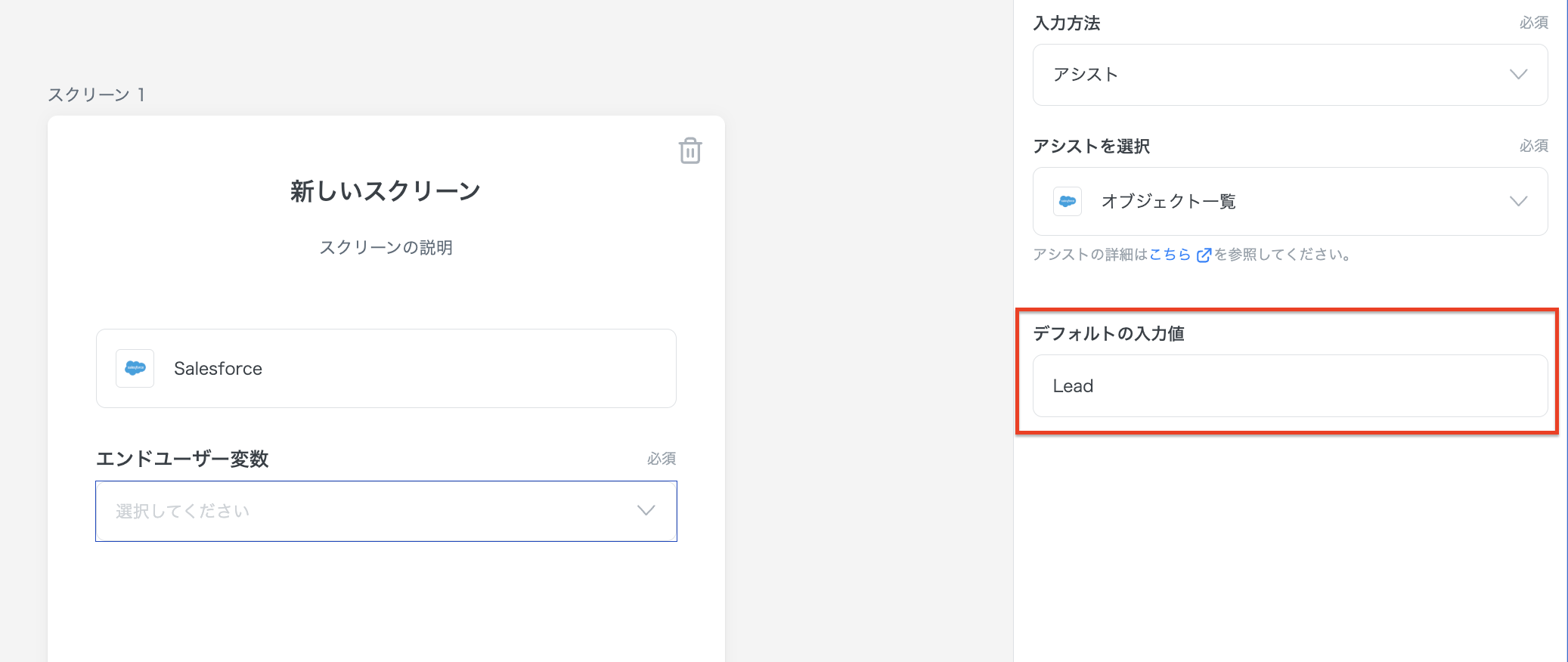Open the アシストを選択 dropdown showing オブジェクト一覧
The width and height of the screenshot is (1568, 662).
tap(1289, 201)
